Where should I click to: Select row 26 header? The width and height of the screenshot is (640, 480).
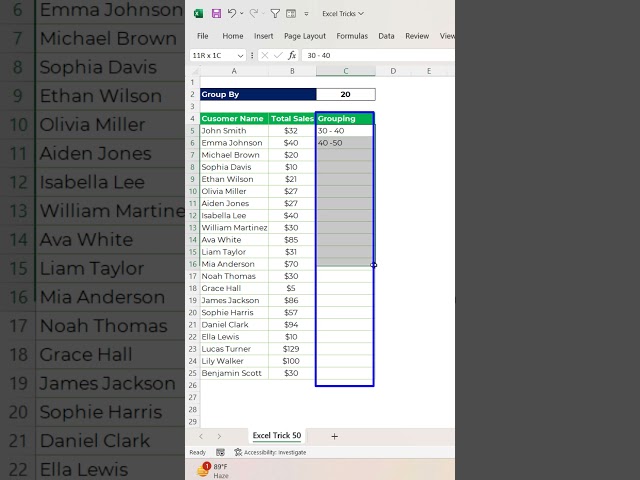(x=193, y=385)
